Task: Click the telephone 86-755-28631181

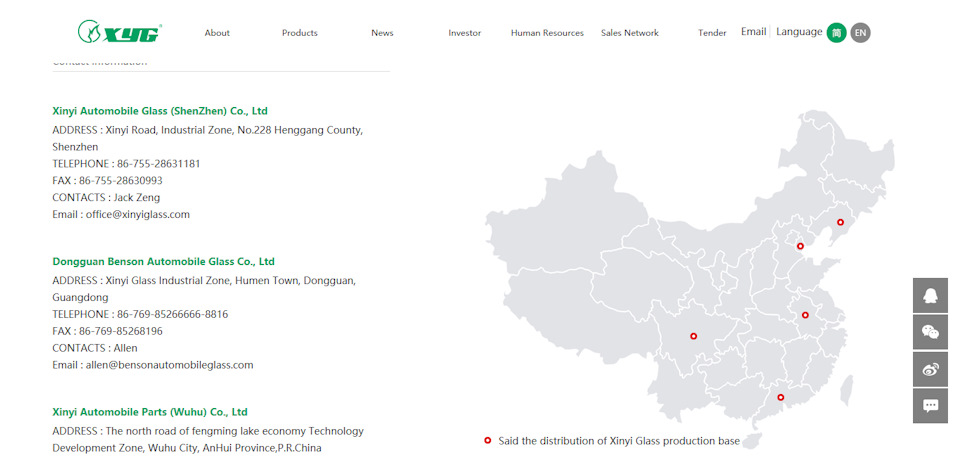Action: (x=159, y=164)
